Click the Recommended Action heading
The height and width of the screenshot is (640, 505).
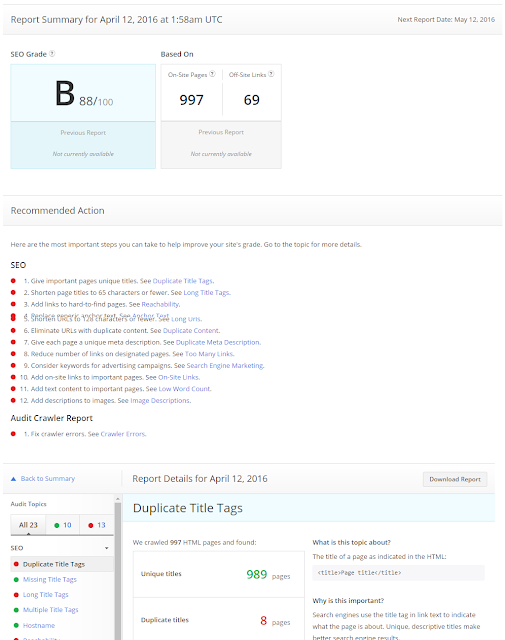[x=58, y=211]
